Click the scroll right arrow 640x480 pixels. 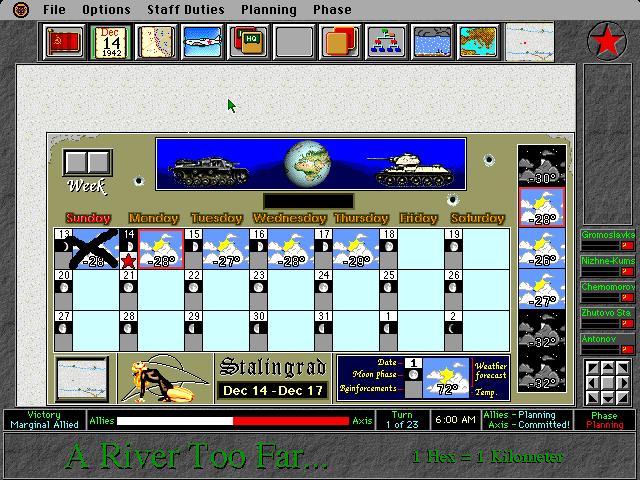point(623,383)
